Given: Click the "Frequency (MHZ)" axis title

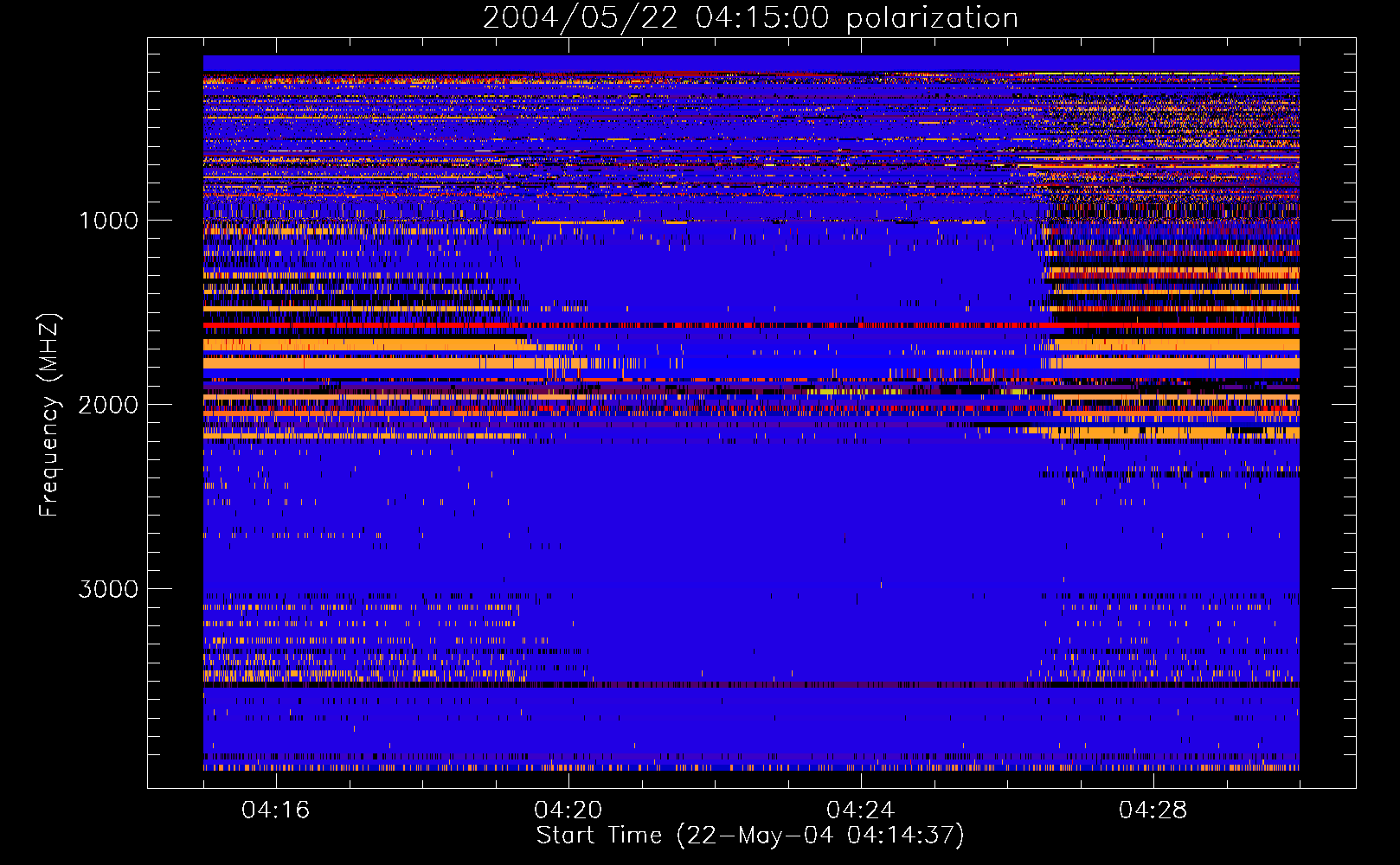Looking at the screenshot, I should click(49, 415).
